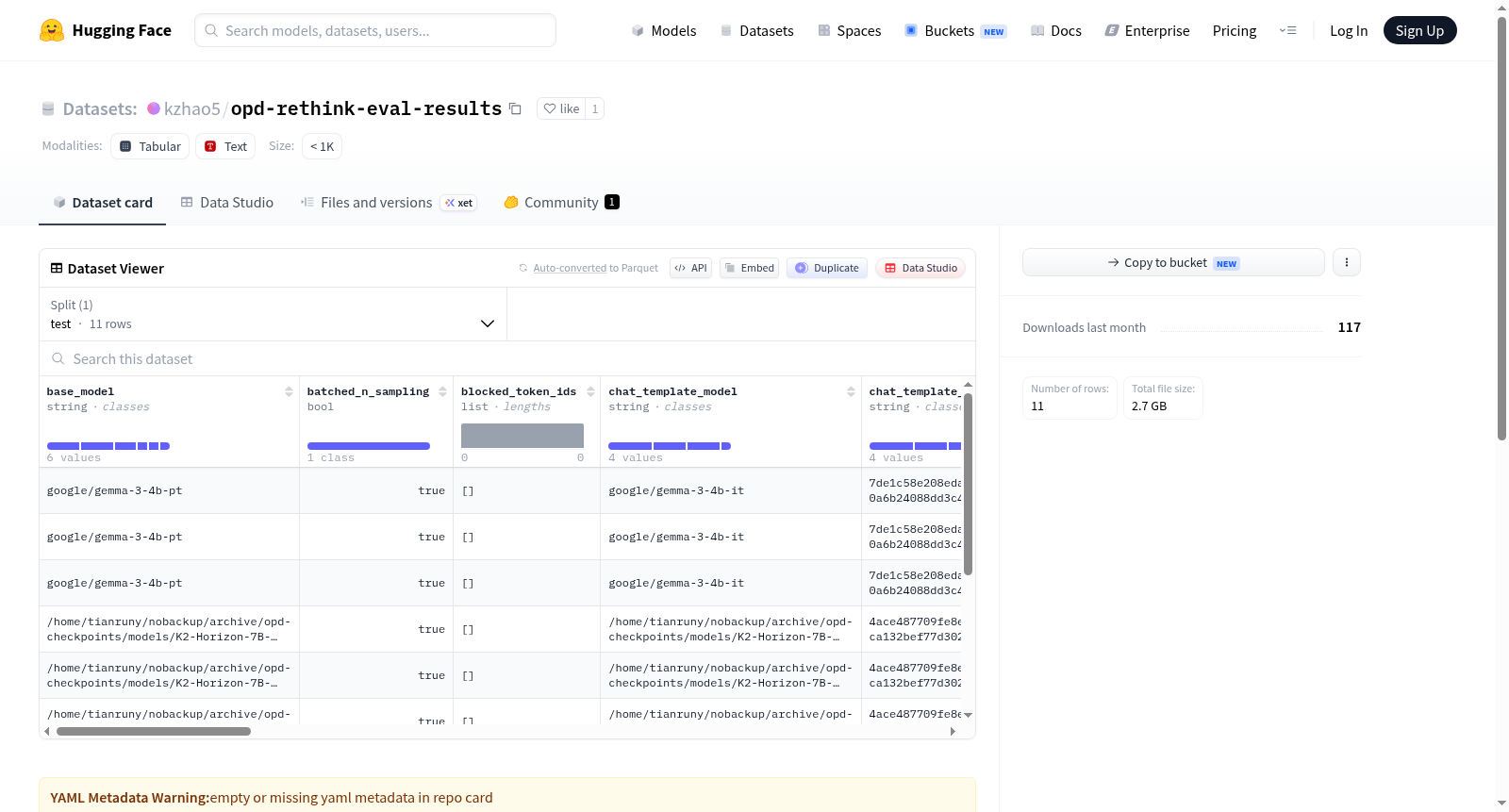Click the base_model value distribution bar
1509x812 pixels.
[x=108, y=446]
